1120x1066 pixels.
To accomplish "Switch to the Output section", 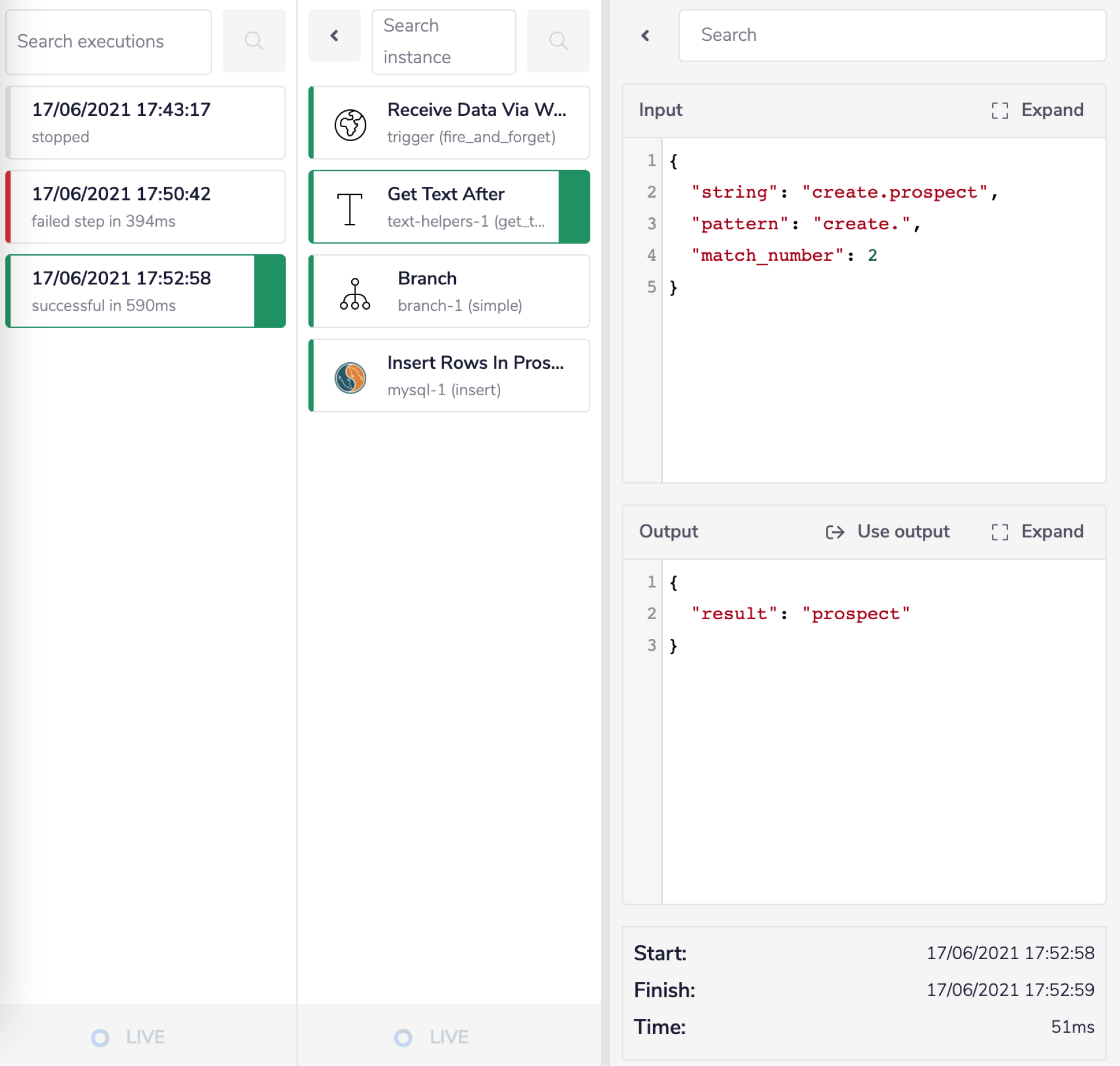I will tap(668, 531).
